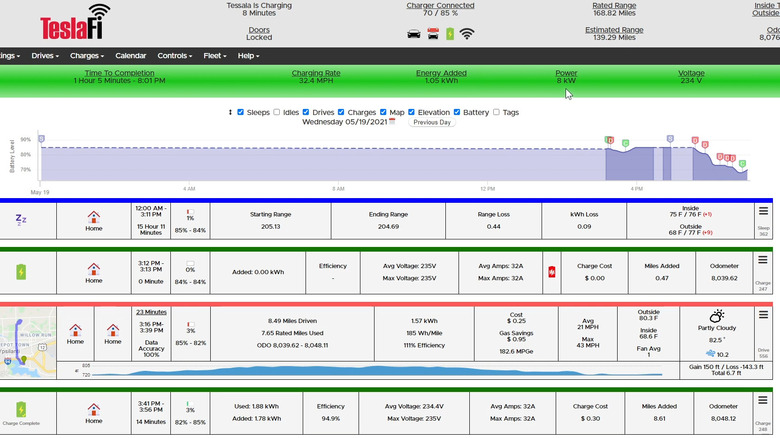Uncheck the Sleeps checkbox
780x438 pixels.
coord(241,112)
